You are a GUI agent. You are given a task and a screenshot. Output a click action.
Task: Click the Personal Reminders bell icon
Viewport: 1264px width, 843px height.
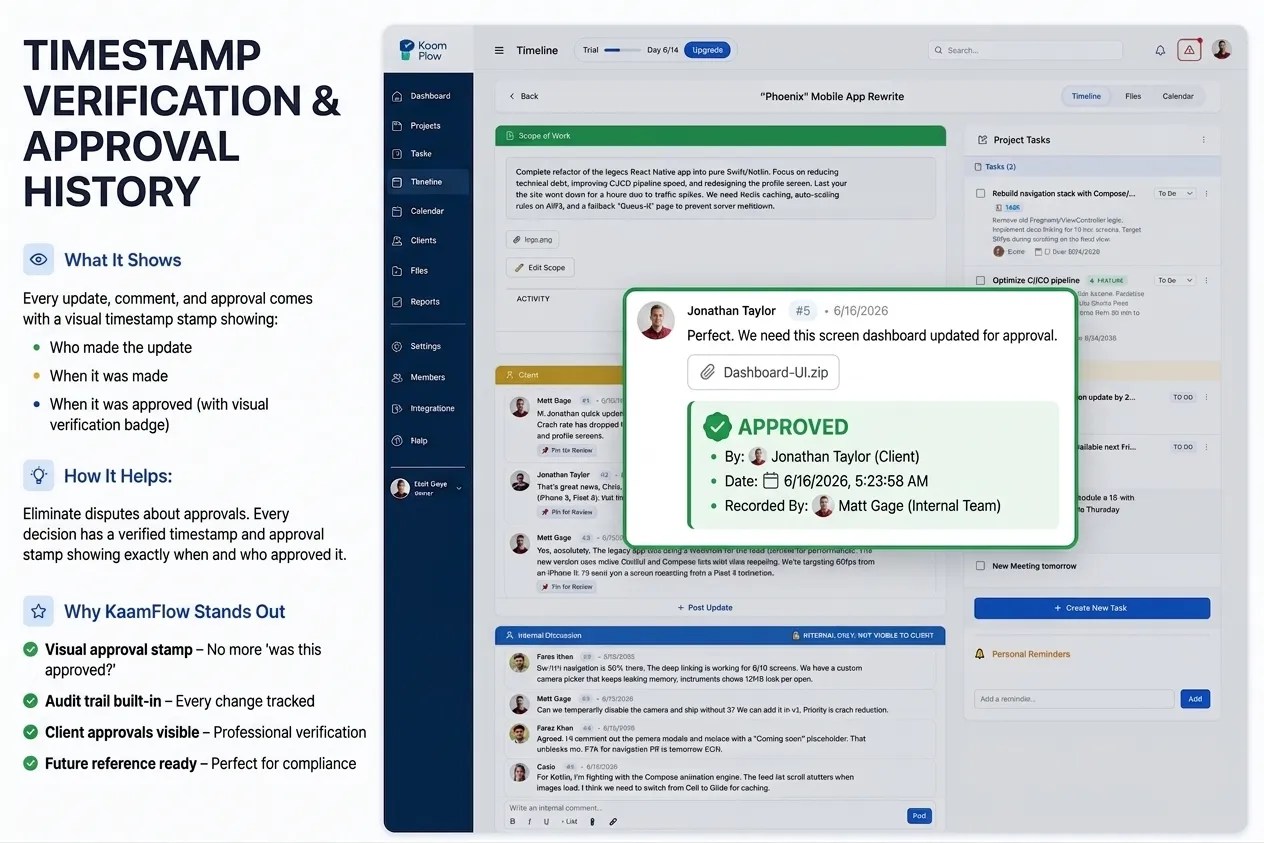pos(980,654)
